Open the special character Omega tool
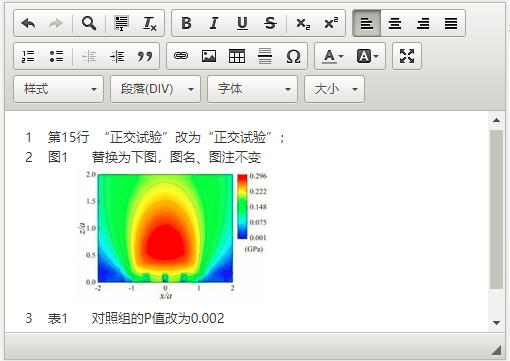This screenshot has width=510, height=361. (293, 56)
